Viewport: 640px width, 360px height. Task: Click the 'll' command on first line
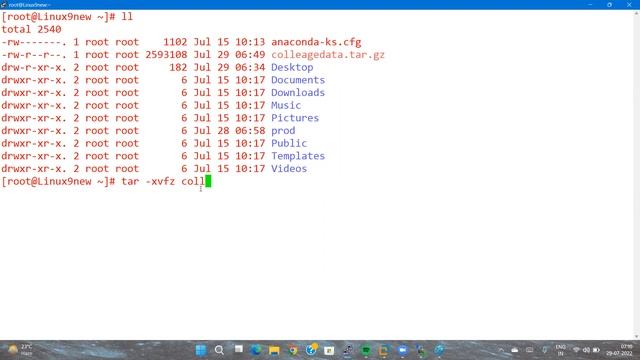[x=127, y=17]
